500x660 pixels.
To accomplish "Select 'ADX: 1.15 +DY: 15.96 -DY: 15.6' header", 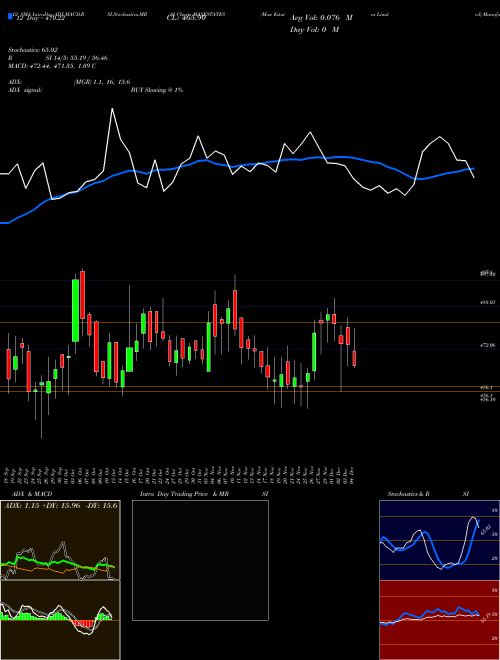I will [61, 505].
